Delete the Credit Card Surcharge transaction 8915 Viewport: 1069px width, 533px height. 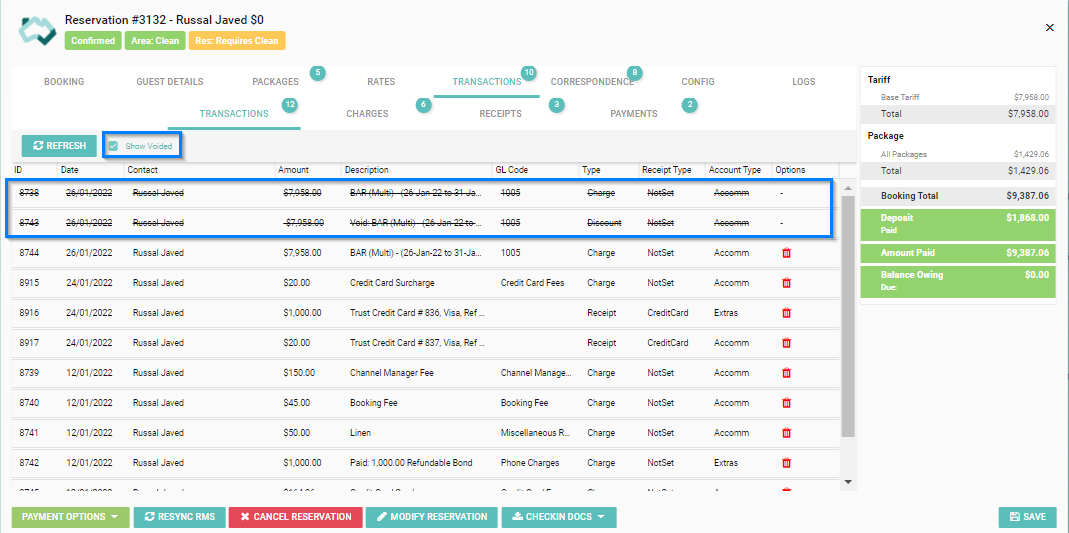(x=786, y=283)
